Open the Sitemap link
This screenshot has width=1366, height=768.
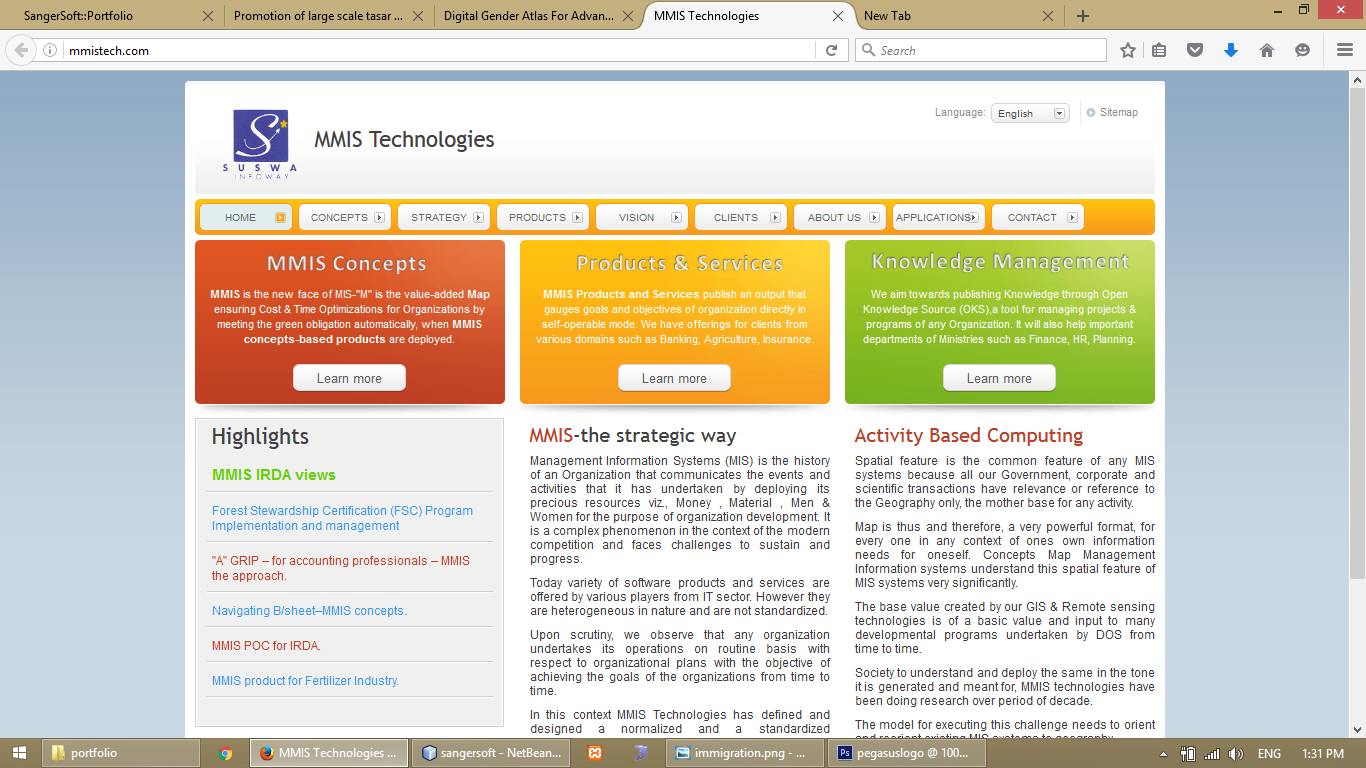coord(1118,112)
